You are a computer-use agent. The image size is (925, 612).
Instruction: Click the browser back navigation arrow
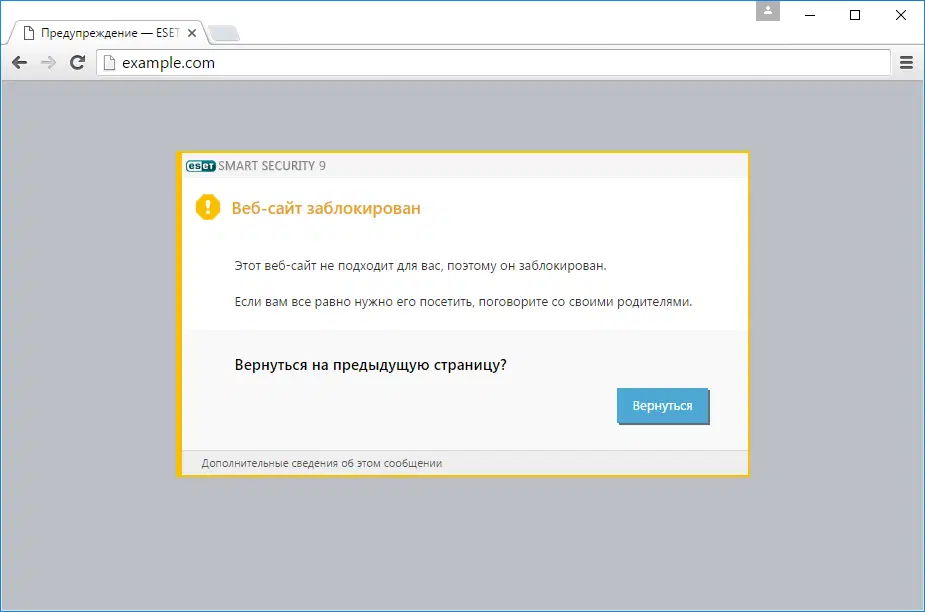click(18, 62)
